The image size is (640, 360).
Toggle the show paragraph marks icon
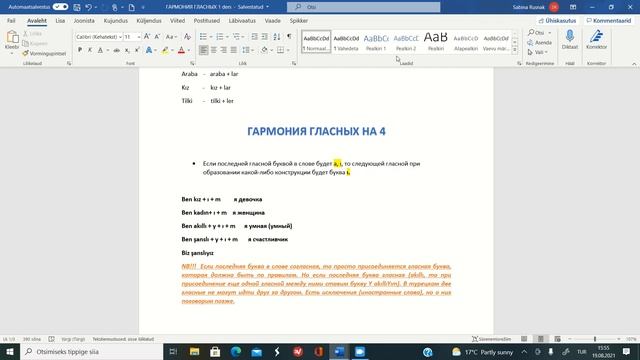(289, 37)
